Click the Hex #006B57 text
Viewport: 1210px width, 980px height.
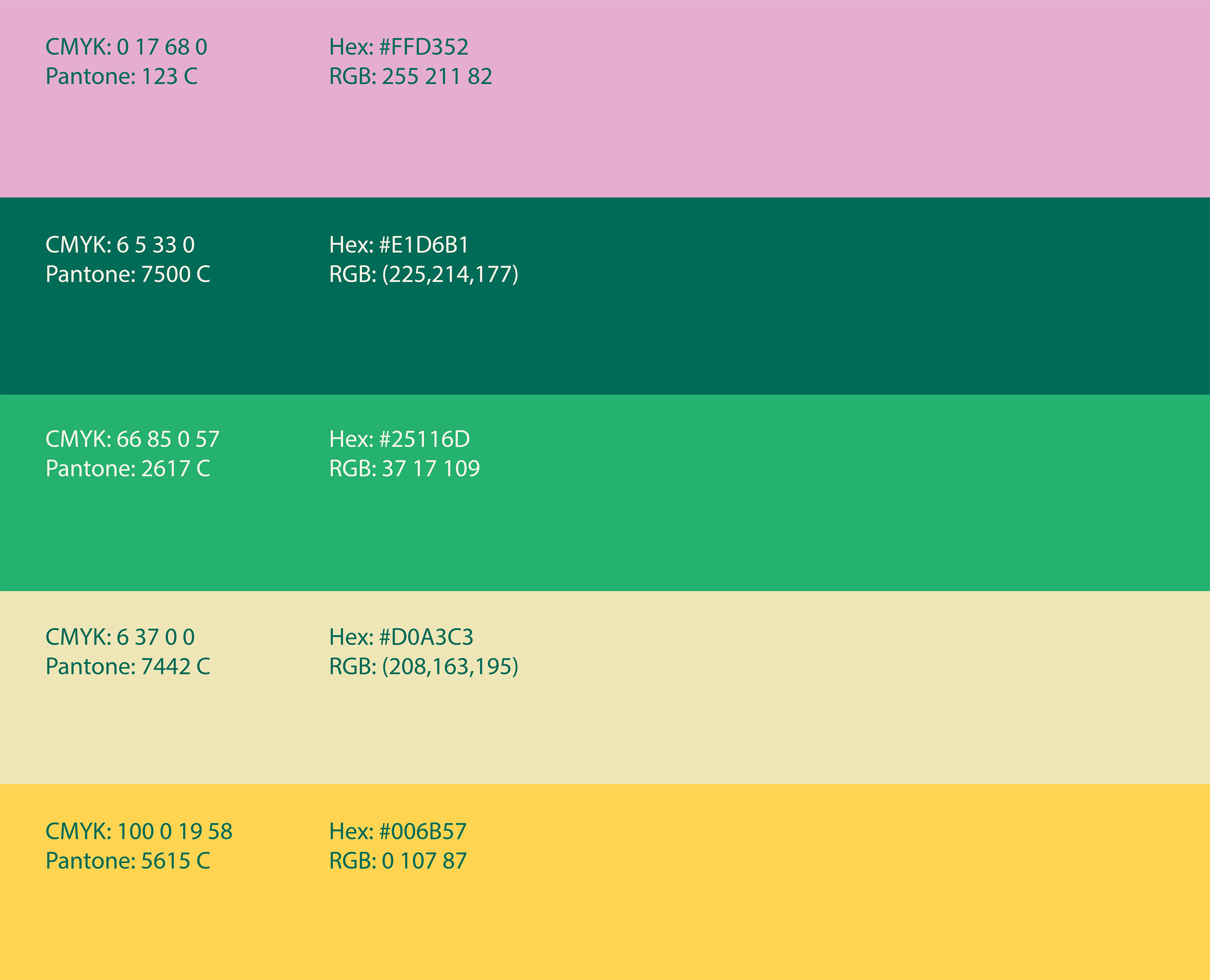click(397, 832)
